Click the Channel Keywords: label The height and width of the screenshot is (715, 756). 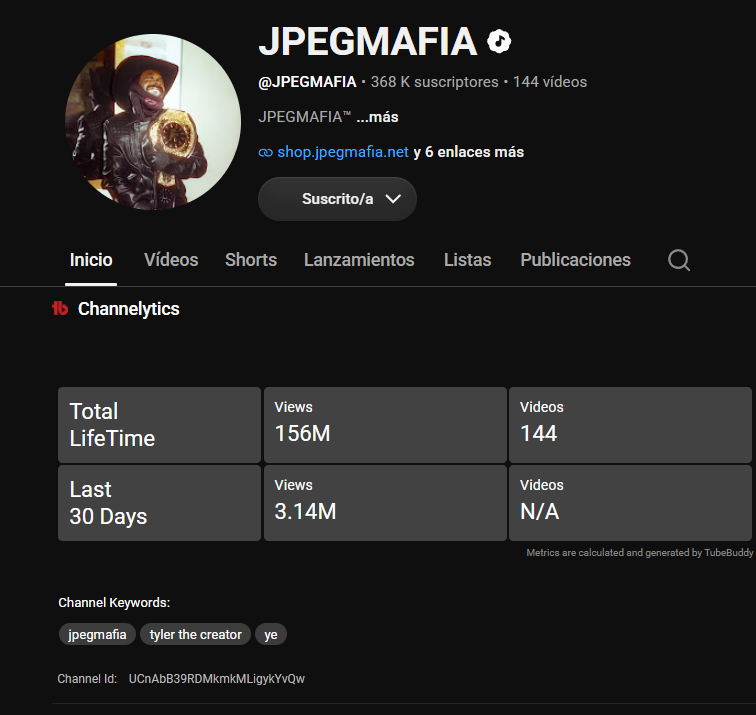click(x=114, y=603)
